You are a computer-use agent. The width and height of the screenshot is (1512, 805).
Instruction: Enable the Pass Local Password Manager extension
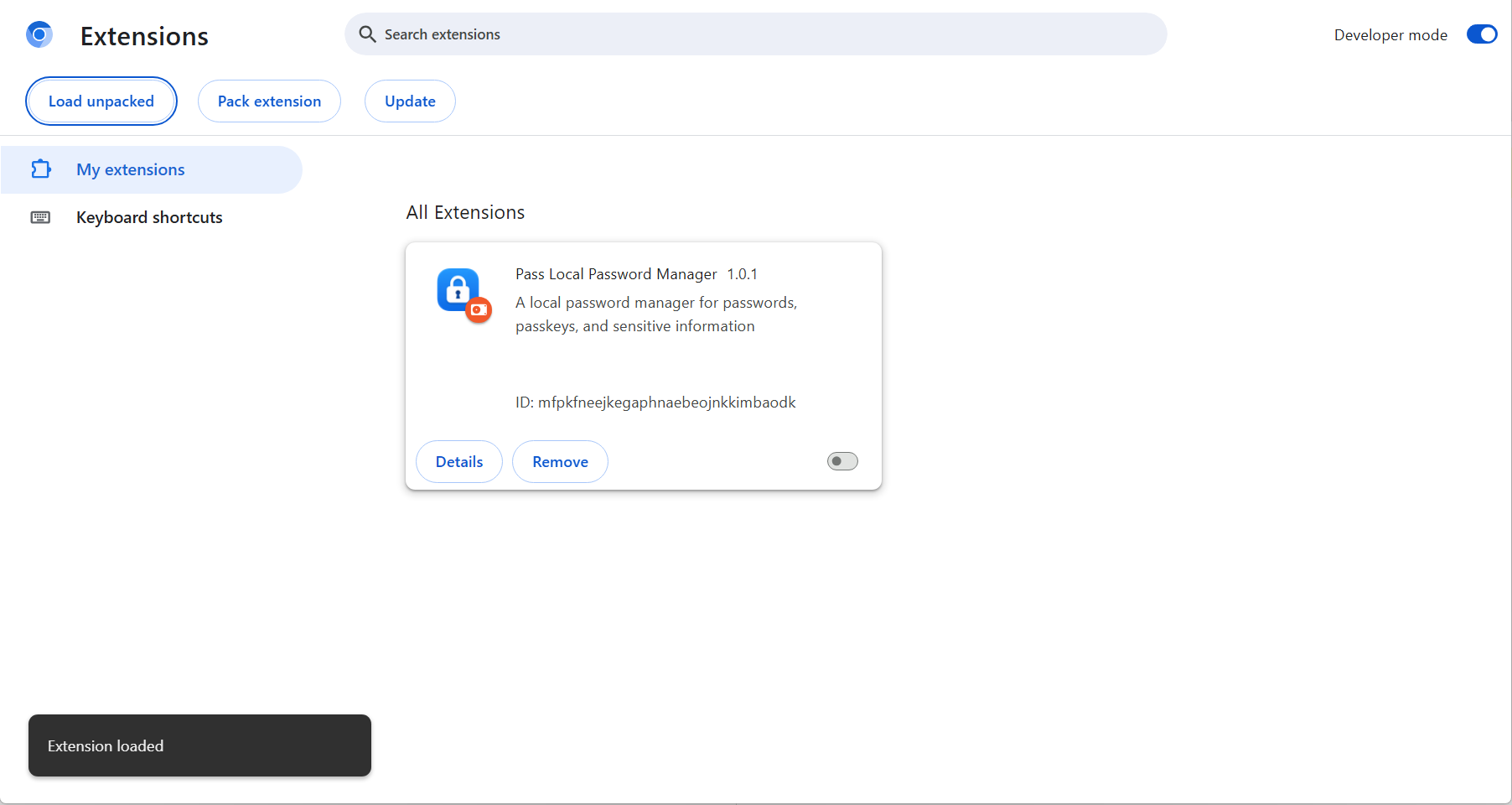coord(842,461)
